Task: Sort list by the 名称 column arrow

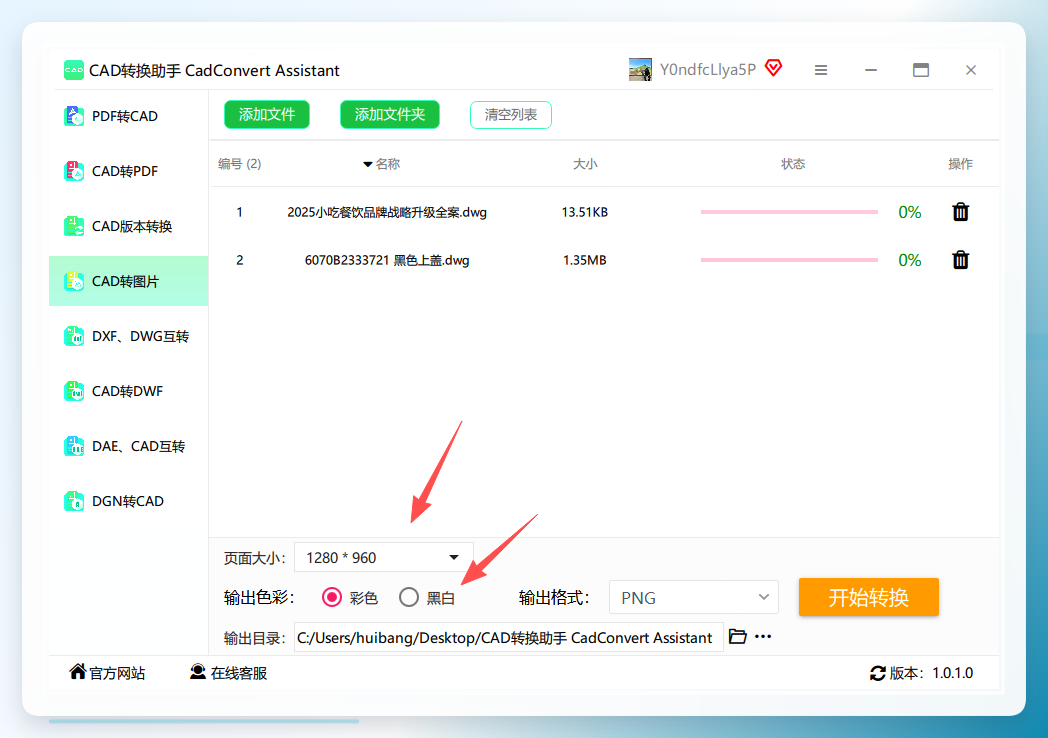Action: [368, 164]
